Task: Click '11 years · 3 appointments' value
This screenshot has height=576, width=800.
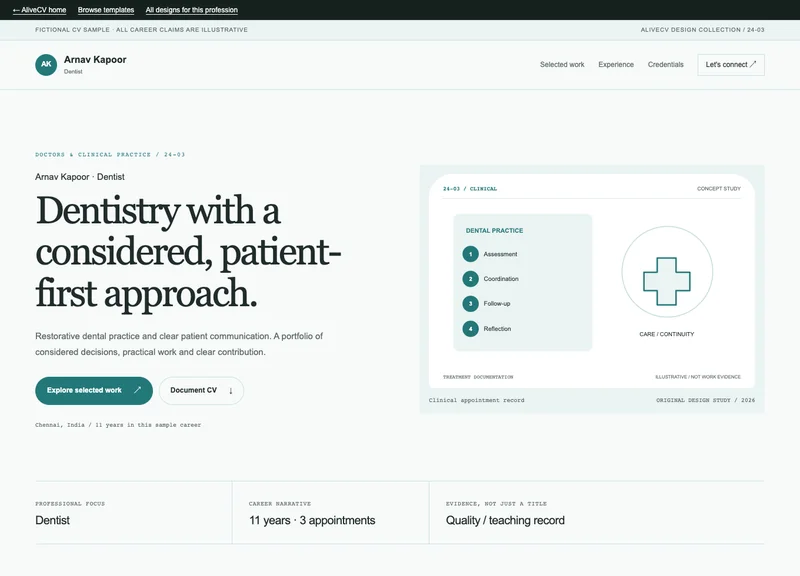Action: click(312, 520)
